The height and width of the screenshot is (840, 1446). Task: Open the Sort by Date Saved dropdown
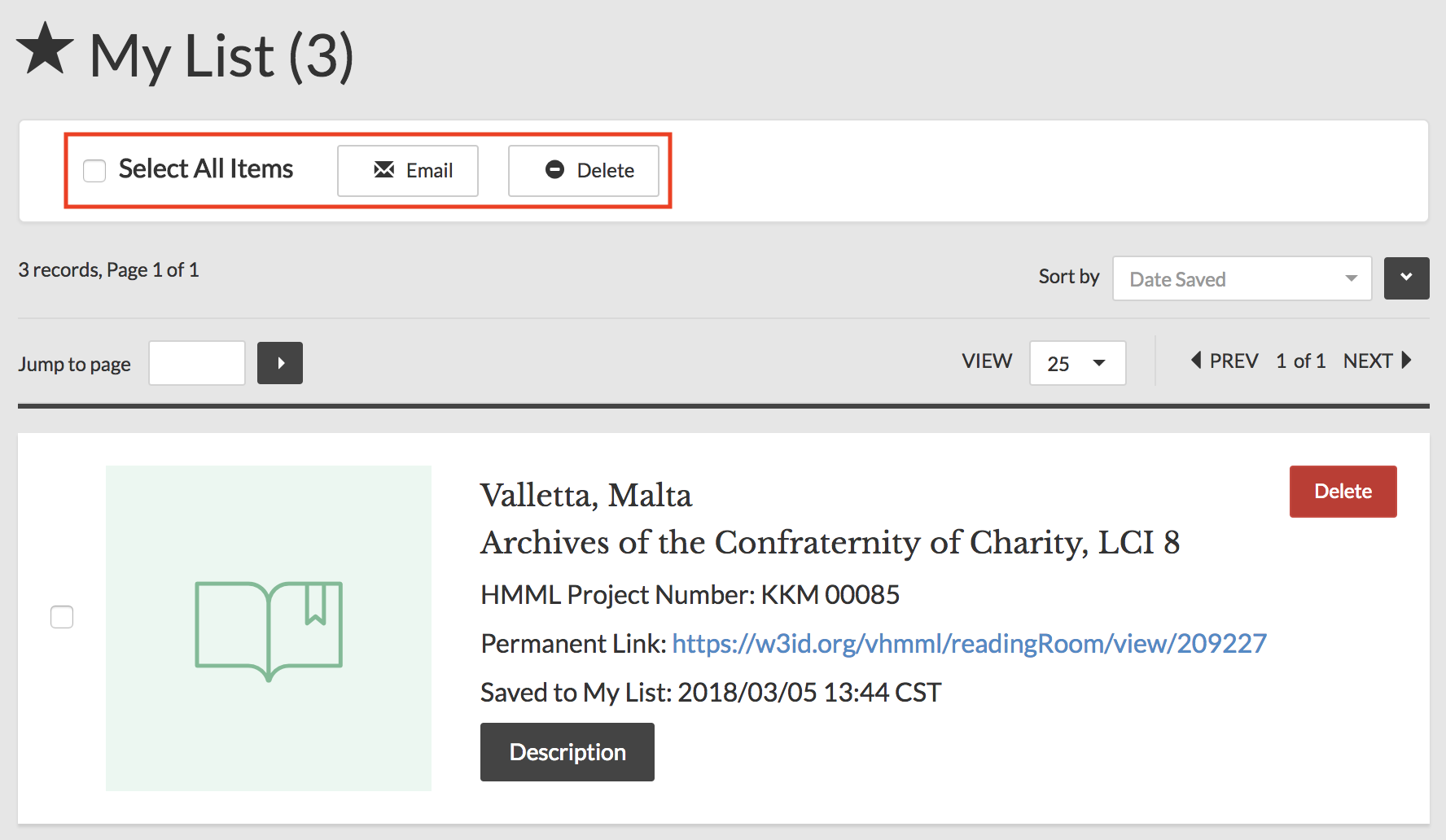click(x=1242, y=279)
